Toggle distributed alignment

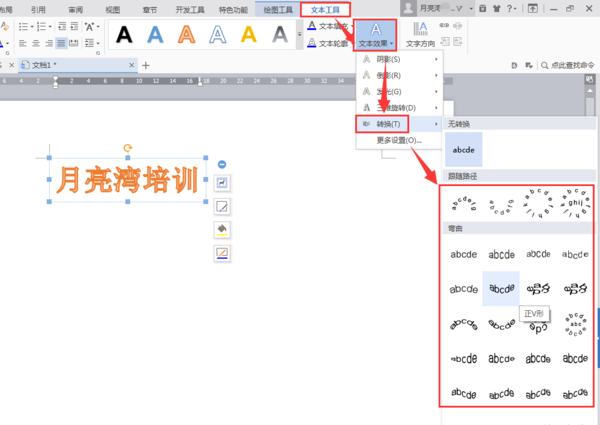point(74,43)
